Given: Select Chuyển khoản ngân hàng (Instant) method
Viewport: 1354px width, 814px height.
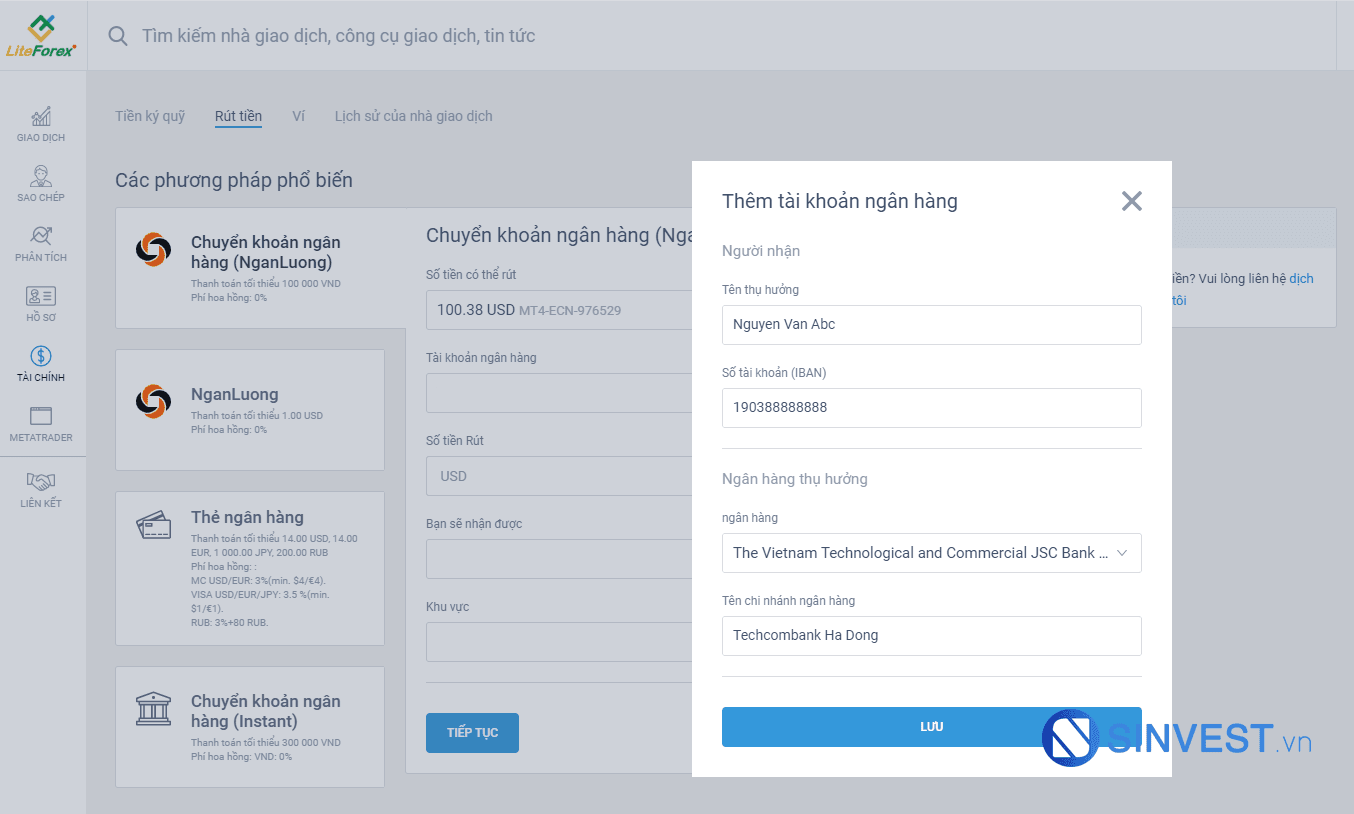Looking at the screenshot, I should [x=250, y=727].
